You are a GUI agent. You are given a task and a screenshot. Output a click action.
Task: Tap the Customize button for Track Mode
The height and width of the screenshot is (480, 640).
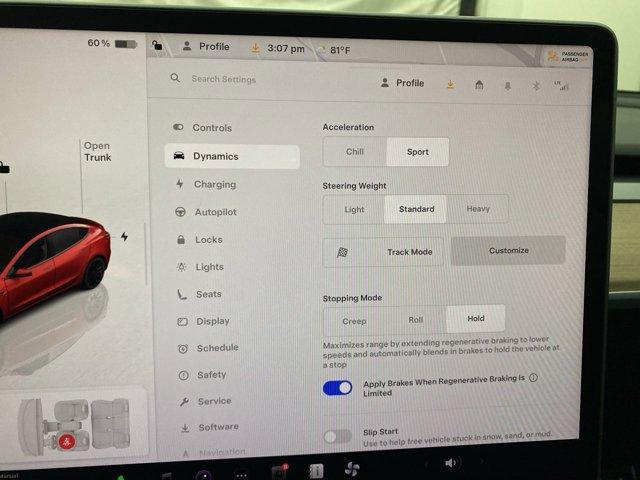coord(508,251)
